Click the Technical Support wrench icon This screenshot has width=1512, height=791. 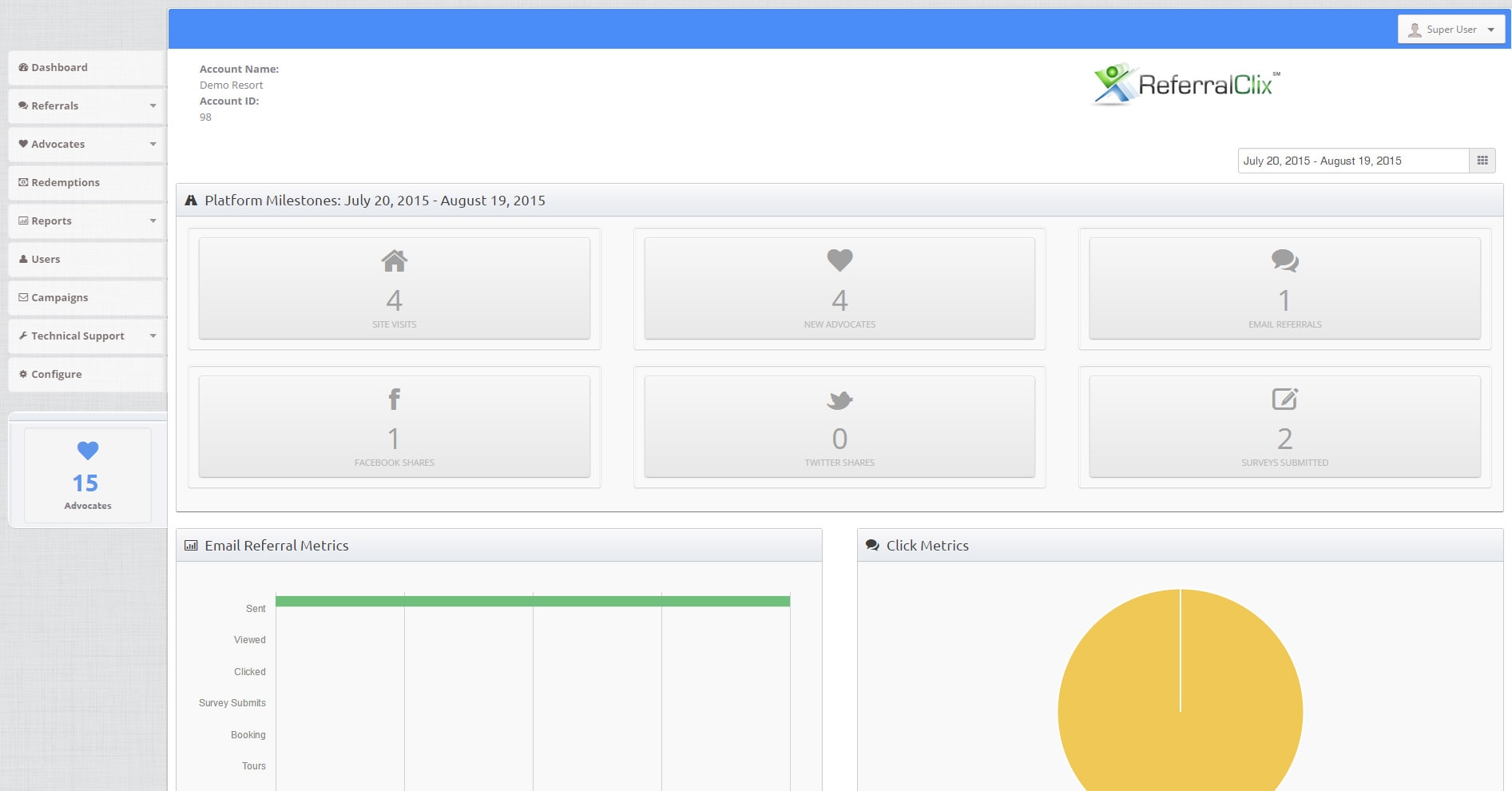(23, 336)
